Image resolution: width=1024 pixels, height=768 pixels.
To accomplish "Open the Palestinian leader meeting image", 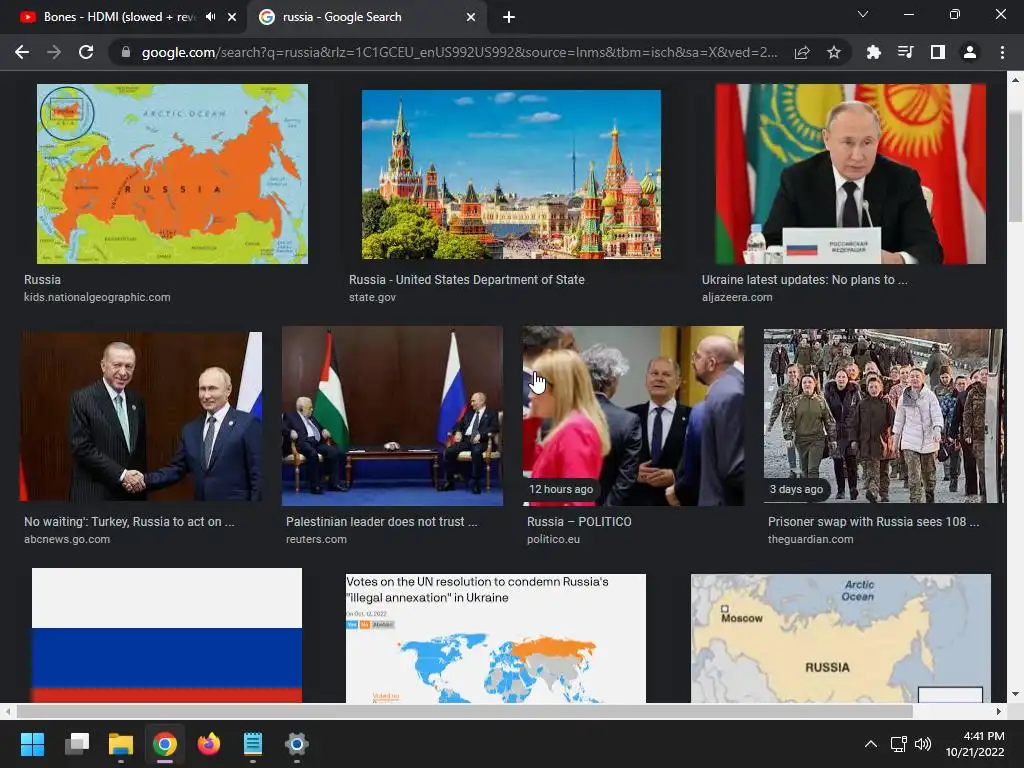I will [x=392, y=416].
